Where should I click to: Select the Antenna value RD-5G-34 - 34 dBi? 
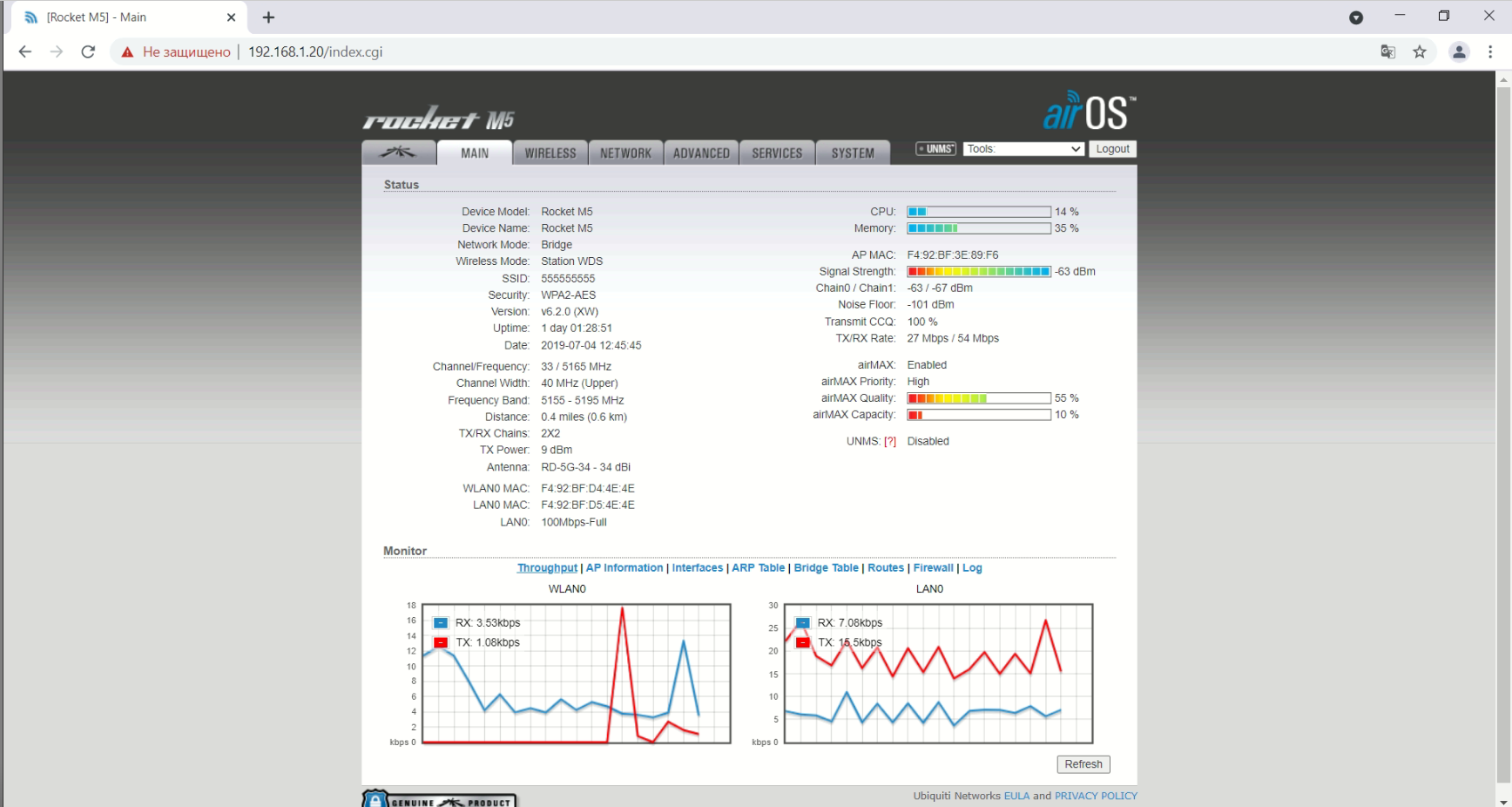pos(585,468)
